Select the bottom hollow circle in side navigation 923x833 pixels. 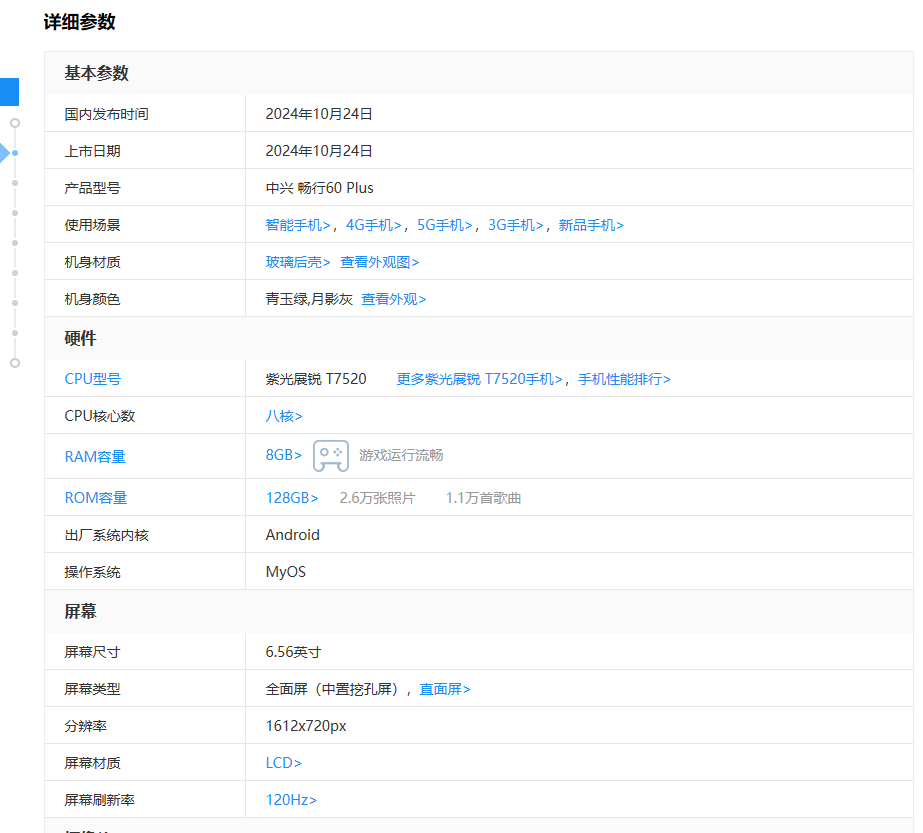click(15, 363)
